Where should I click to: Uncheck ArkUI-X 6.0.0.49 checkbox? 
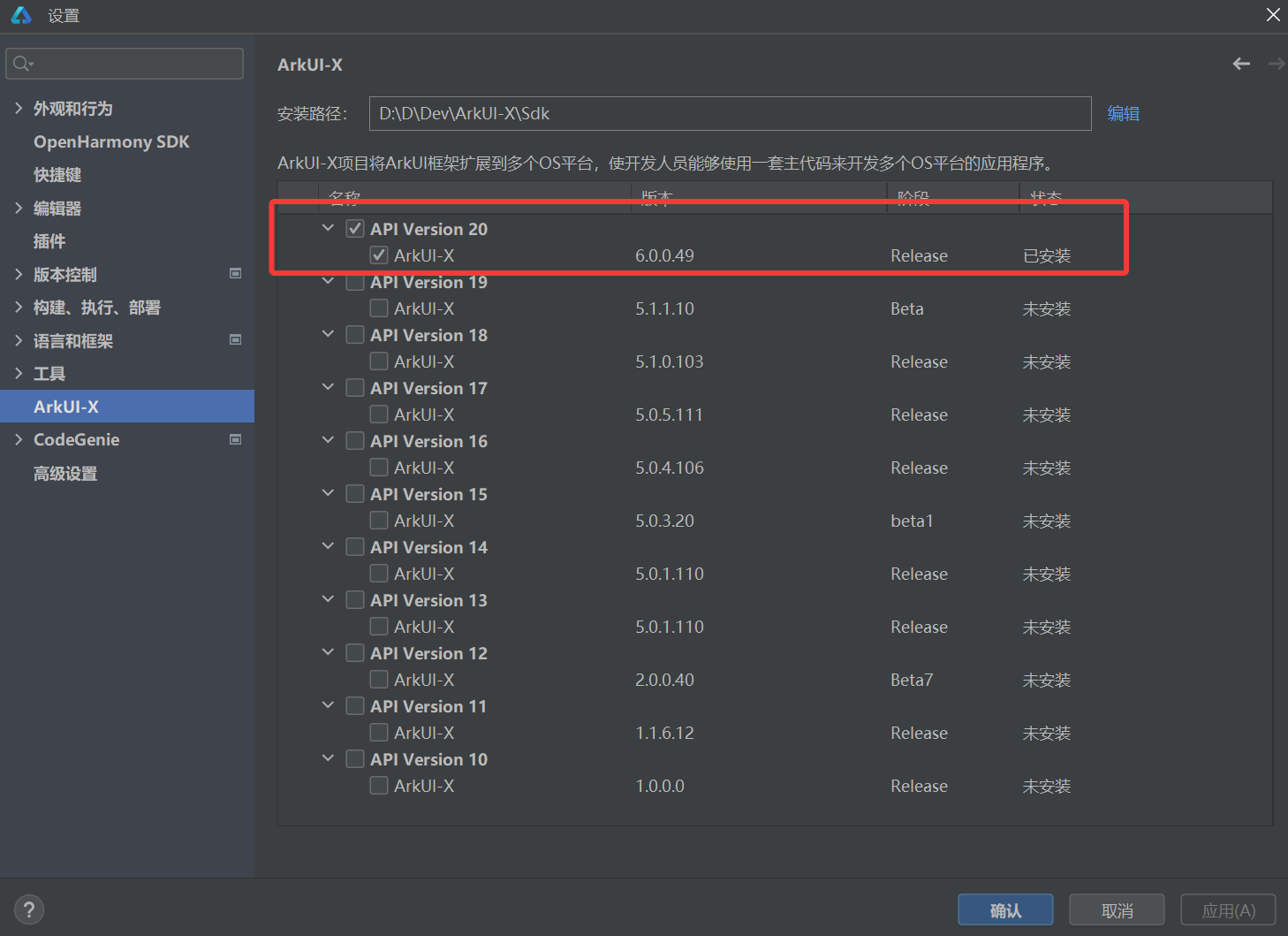[x=379, y=255]
